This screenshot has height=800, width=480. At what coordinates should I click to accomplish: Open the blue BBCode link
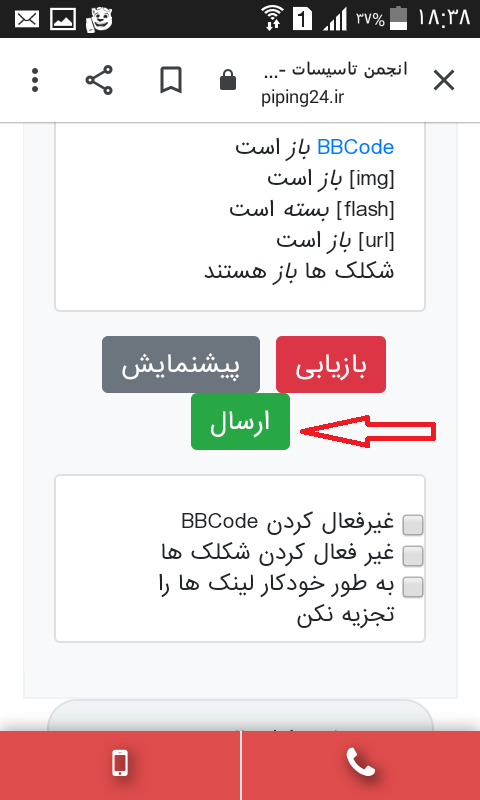[x=356, y=147]
